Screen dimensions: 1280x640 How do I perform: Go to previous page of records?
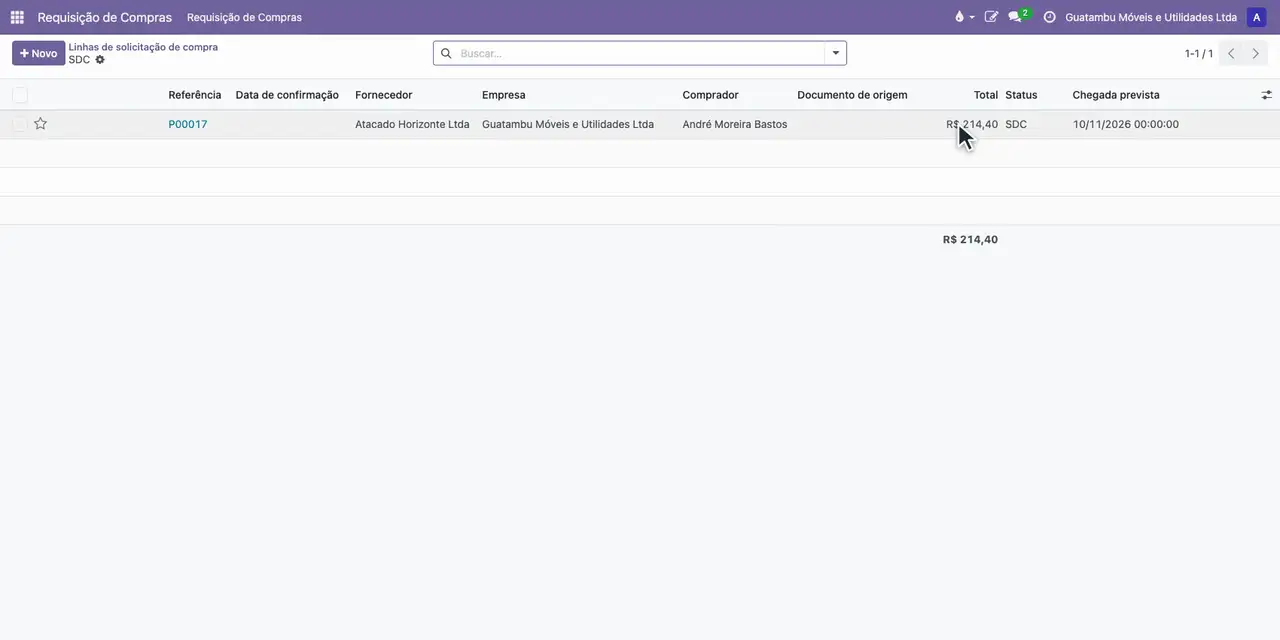click(1231, 54)
